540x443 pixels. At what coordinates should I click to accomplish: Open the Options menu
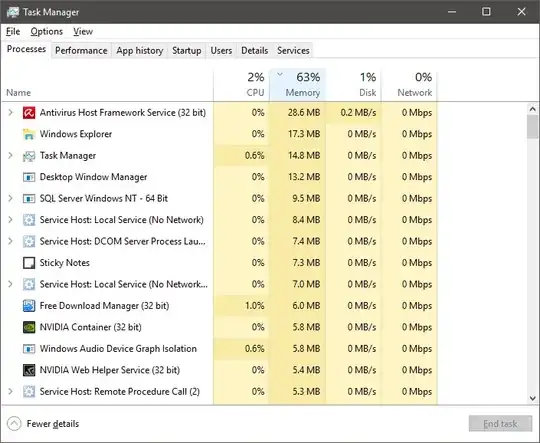click(46, 31)
